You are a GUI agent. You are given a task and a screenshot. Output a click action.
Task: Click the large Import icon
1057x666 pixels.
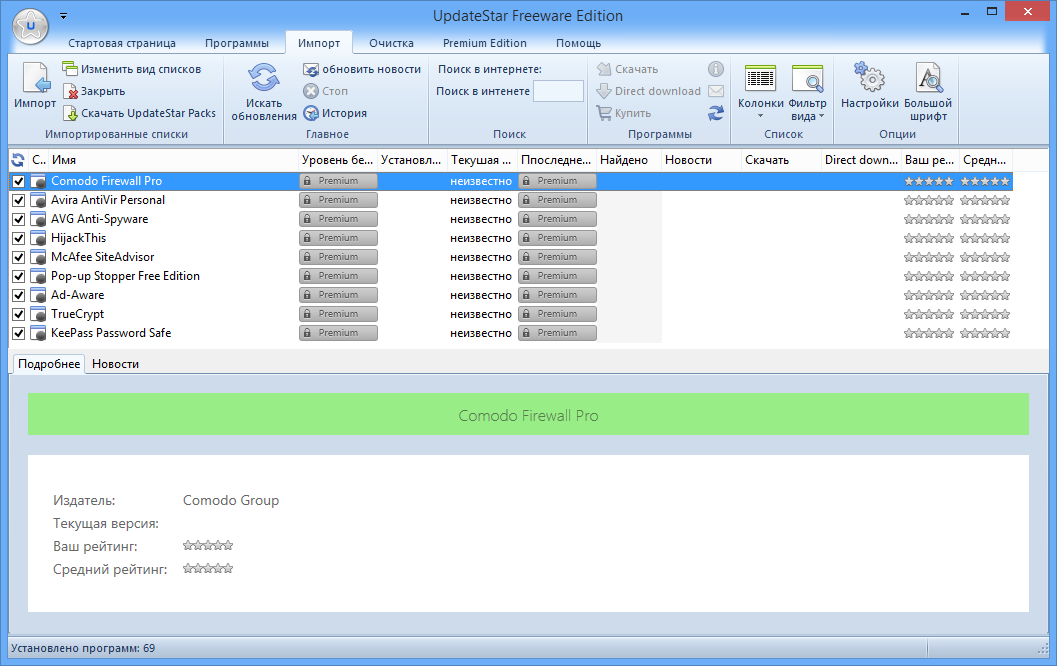click(35, 78)
